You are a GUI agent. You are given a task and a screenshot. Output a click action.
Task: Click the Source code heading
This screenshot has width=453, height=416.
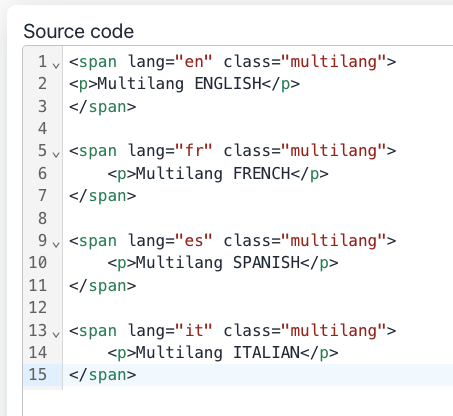pos(79,31)
